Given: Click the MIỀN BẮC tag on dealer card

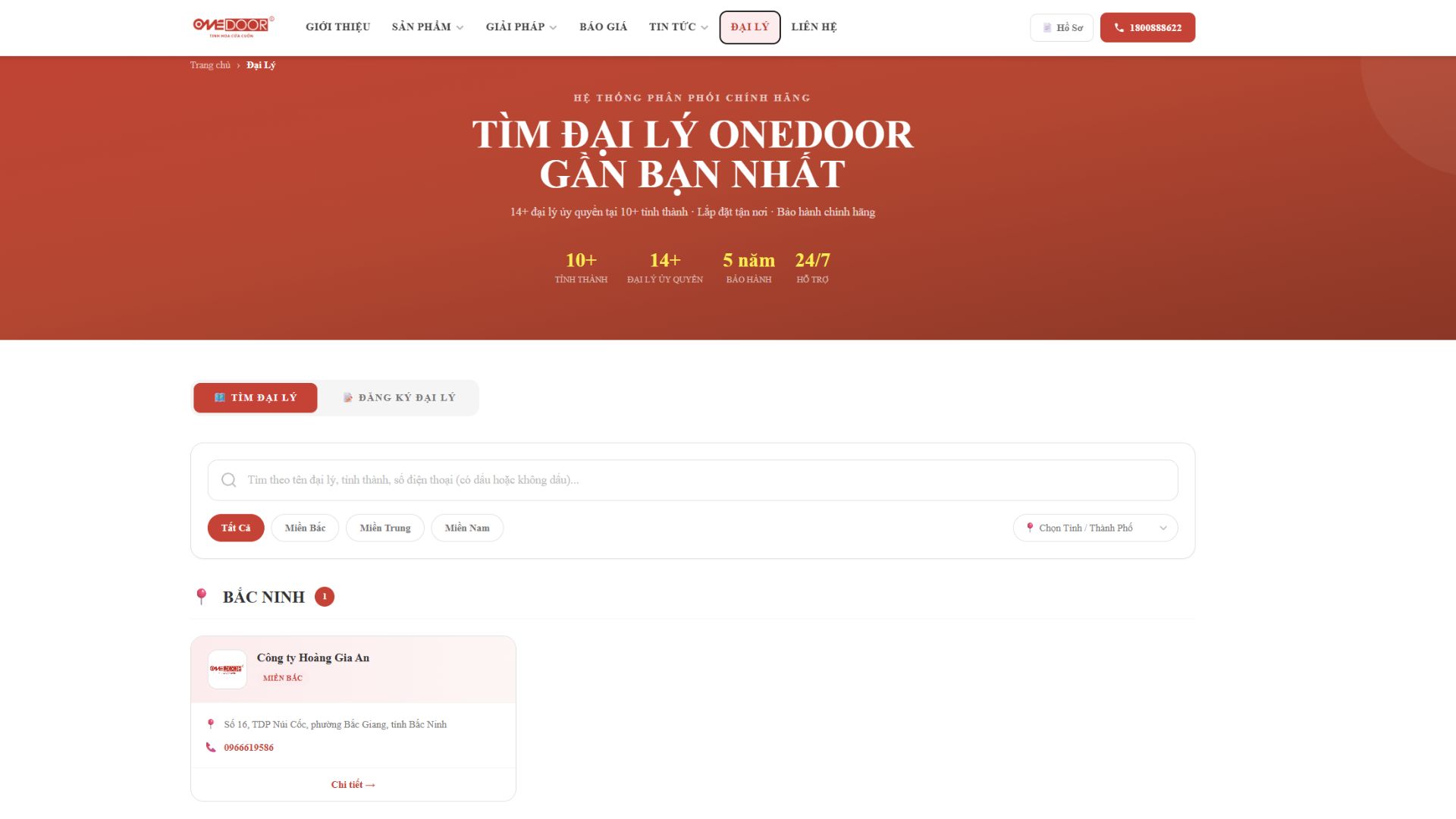Looking at the screenshot, I should click(282, 678).
